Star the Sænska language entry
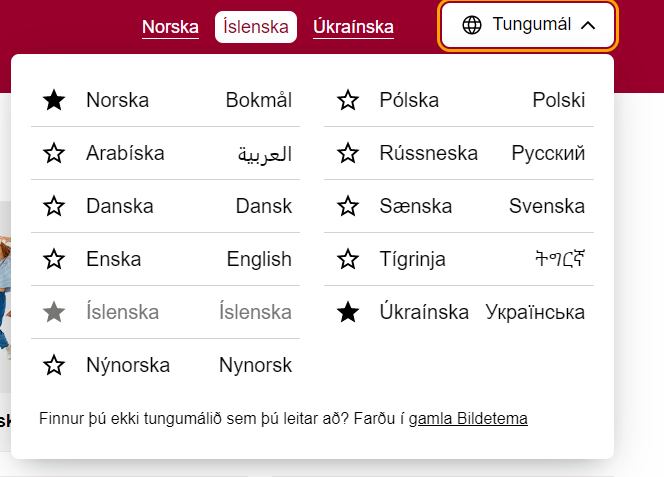Viewport: 664px width, 477px height. point(348,206)
